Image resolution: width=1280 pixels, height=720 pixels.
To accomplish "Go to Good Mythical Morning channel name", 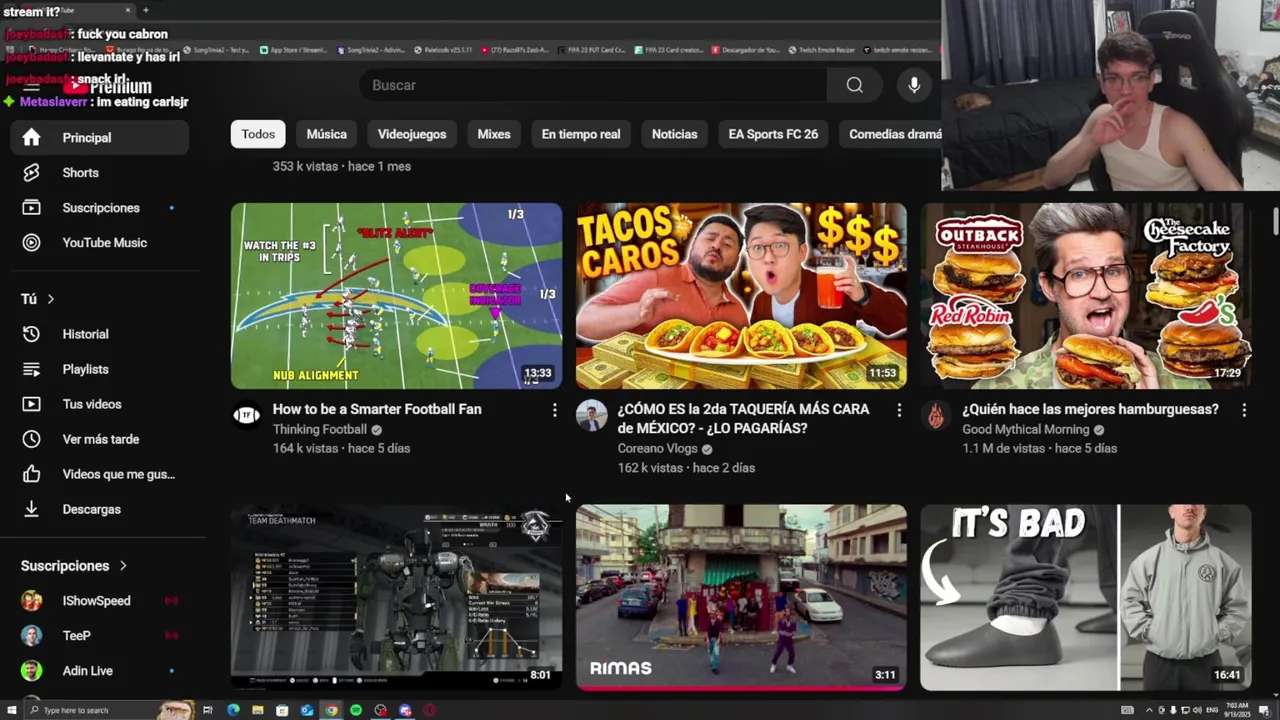I will point(1025,429).
